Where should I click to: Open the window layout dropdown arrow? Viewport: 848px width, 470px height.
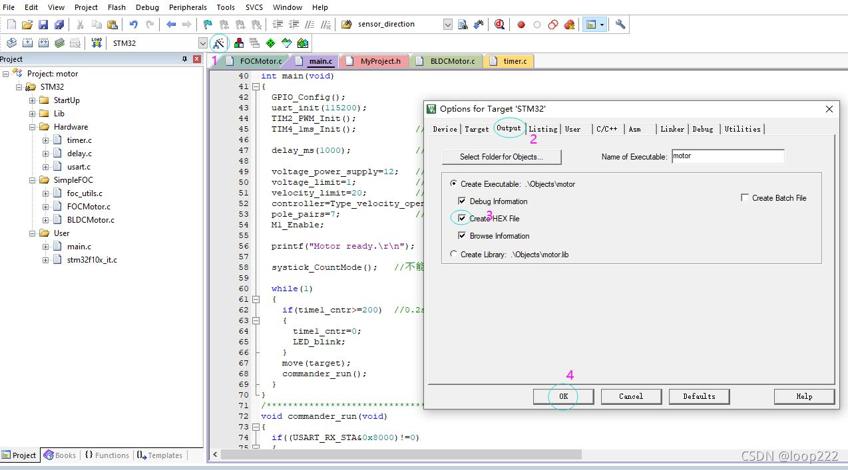[x=602, y=24]
